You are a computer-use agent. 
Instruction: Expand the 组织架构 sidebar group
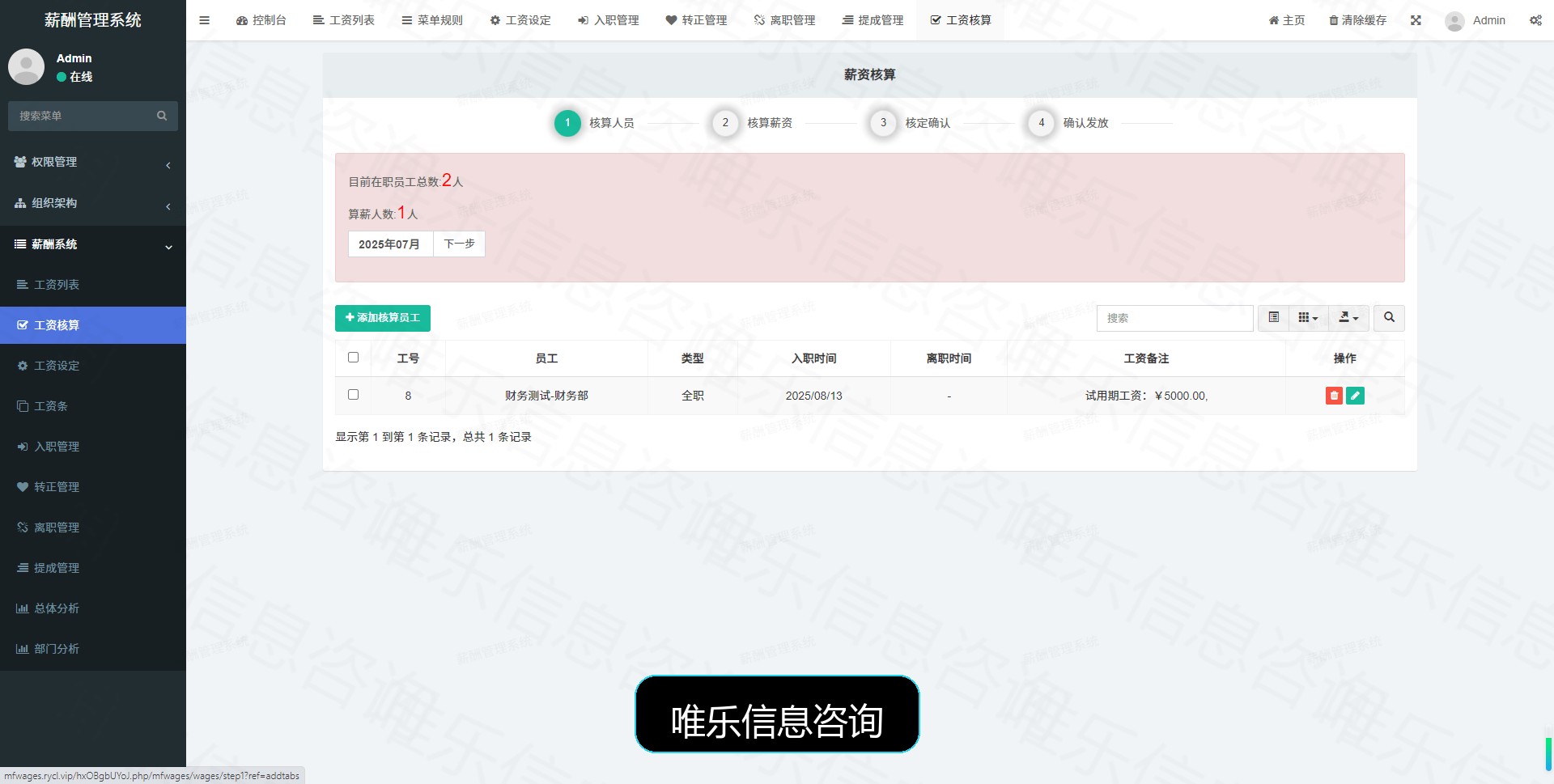(93, 204)
